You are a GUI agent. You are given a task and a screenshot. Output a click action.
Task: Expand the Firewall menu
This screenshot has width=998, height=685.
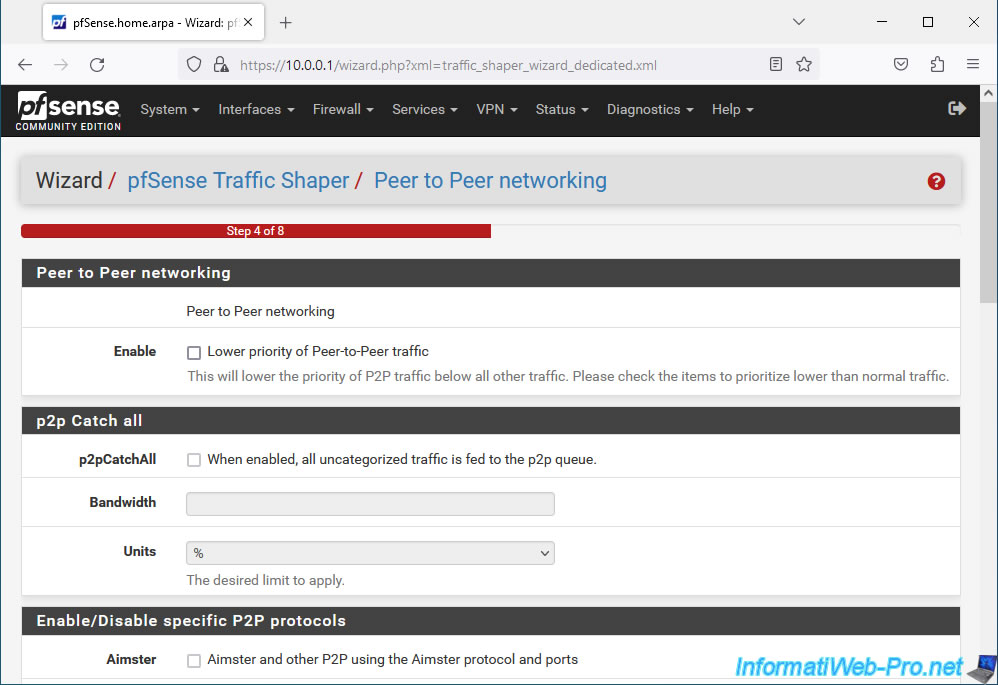pyautogui.click(x=343, y=110)
